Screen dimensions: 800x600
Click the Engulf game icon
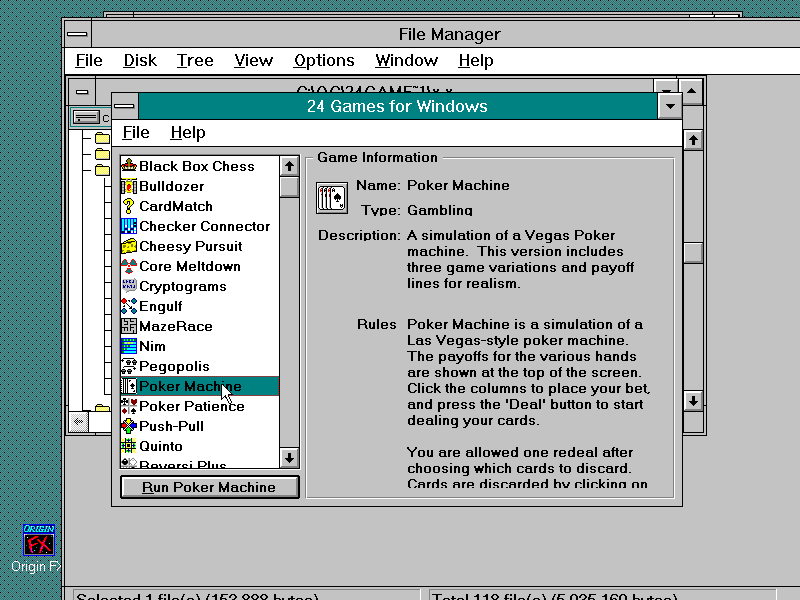[x=129, y=306]
